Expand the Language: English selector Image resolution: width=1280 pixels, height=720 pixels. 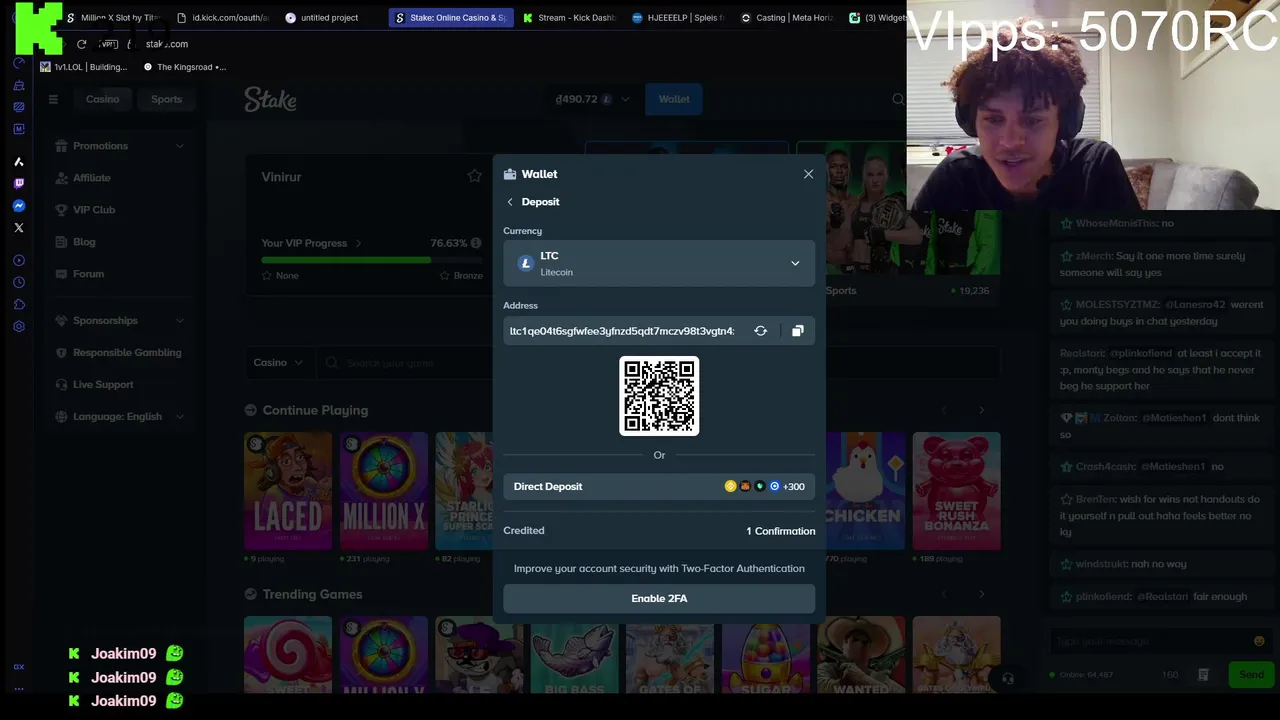[120, 417]
